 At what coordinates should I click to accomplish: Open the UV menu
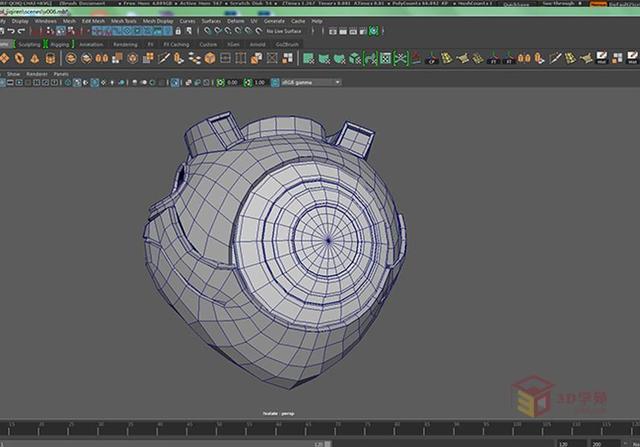coord(254,21)
